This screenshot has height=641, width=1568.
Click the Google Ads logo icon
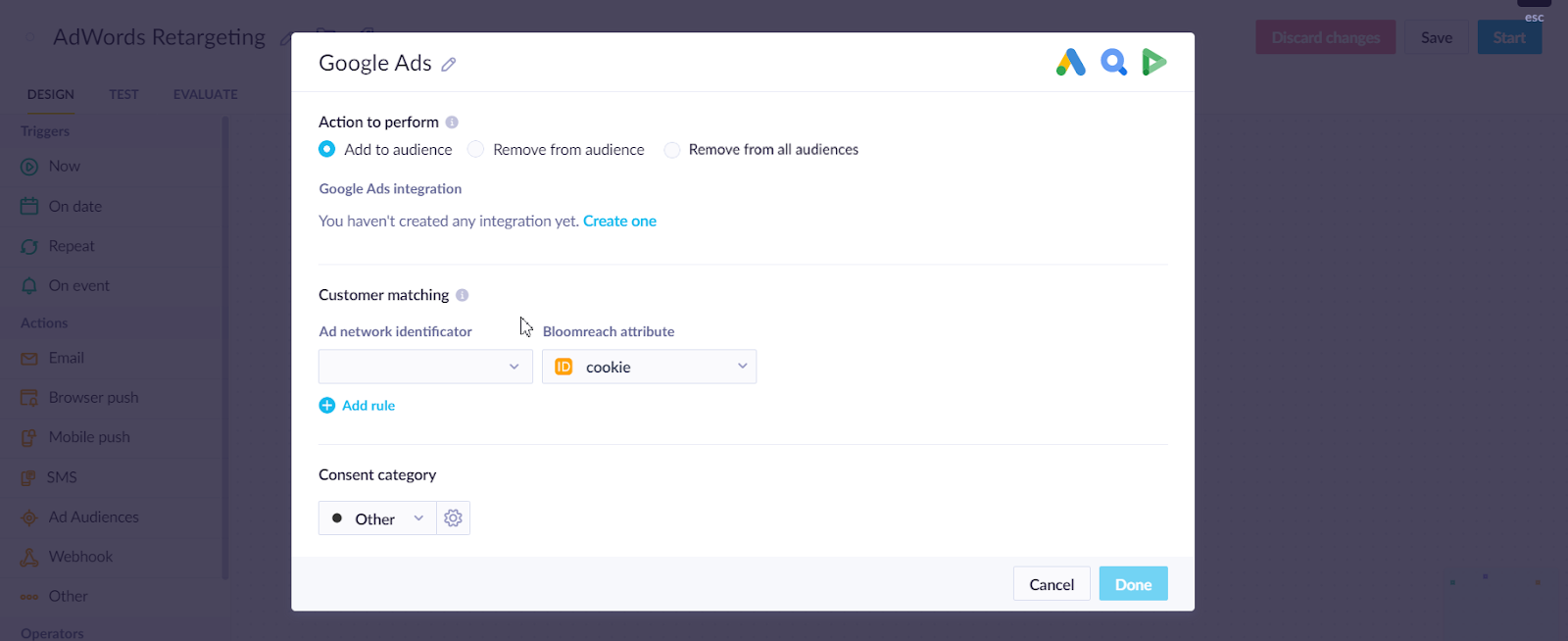(1070, 63)
